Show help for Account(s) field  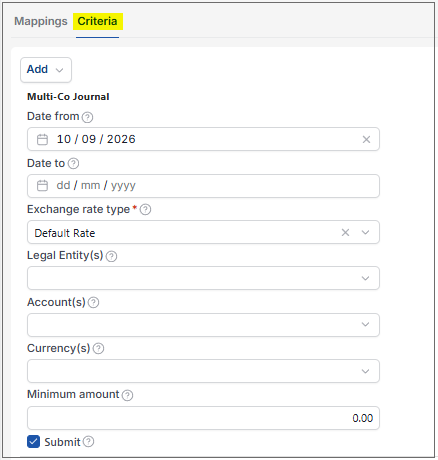click(93, 302)
